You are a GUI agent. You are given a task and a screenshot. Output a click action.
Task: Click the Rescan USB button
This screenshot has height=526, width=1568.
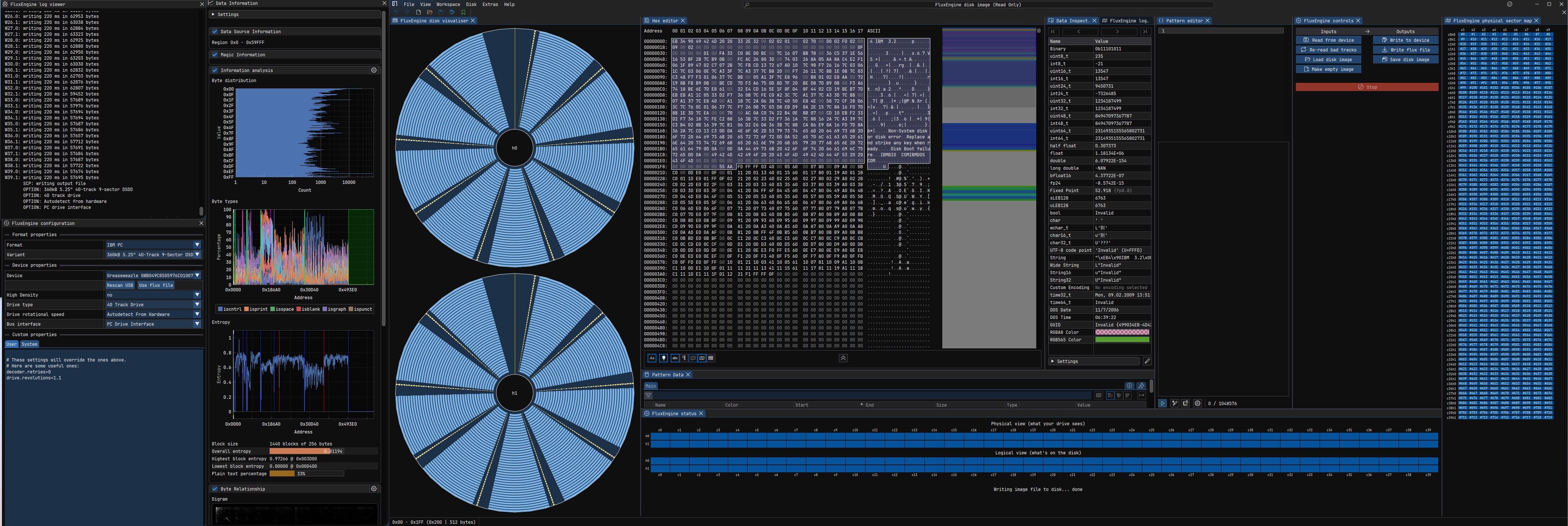[120, 285]
